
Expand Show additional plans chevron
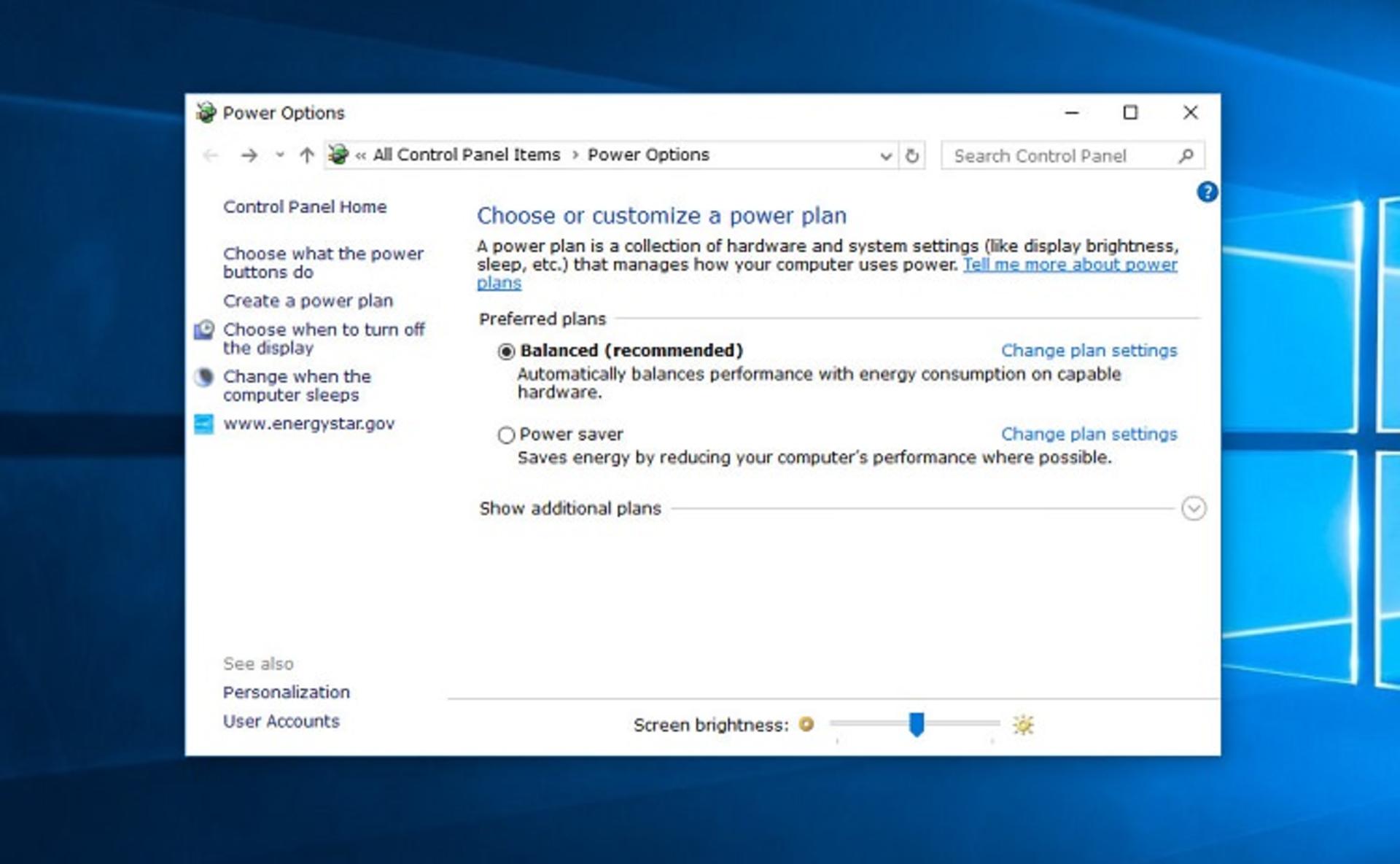pos(1194,508)
